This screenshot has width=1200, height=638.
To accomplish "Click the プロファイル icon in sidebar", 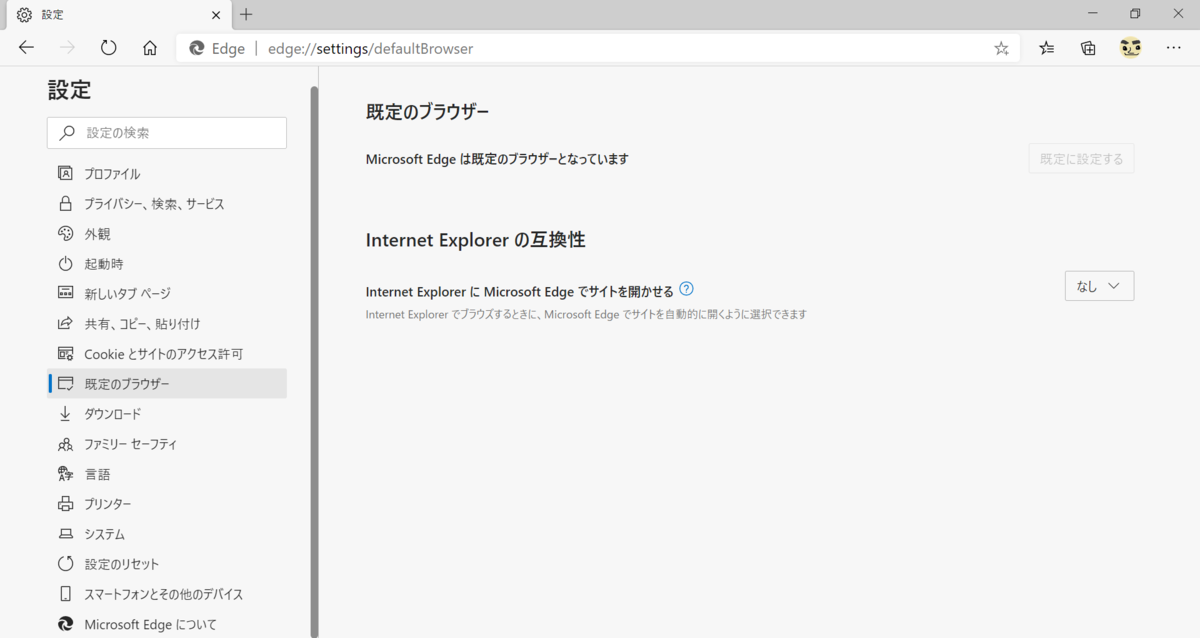I will [x=65, y=173].
